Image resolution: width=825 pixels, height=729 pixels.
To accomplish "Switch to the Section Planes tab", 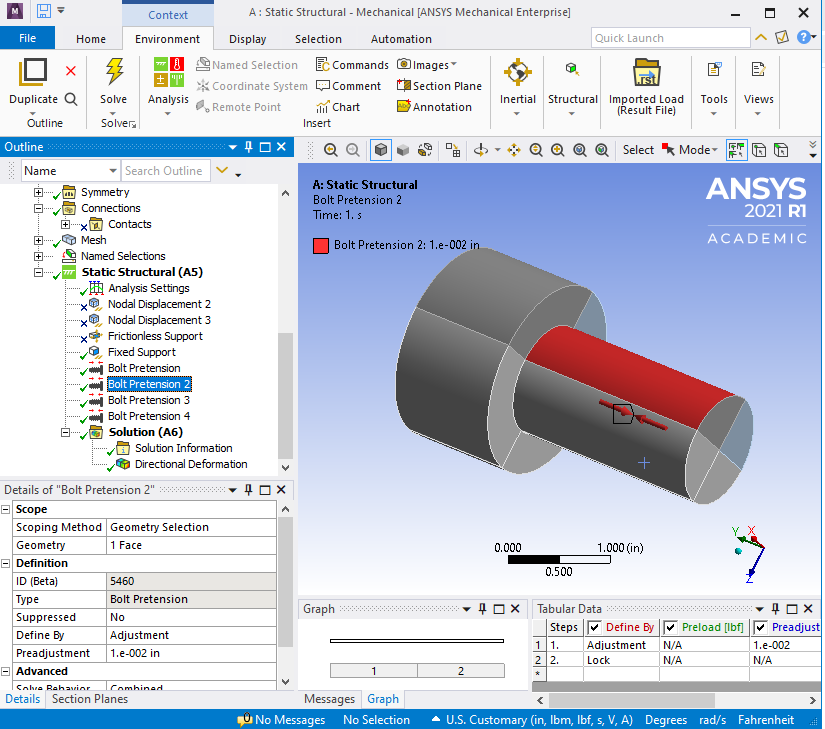I will 90,699.
